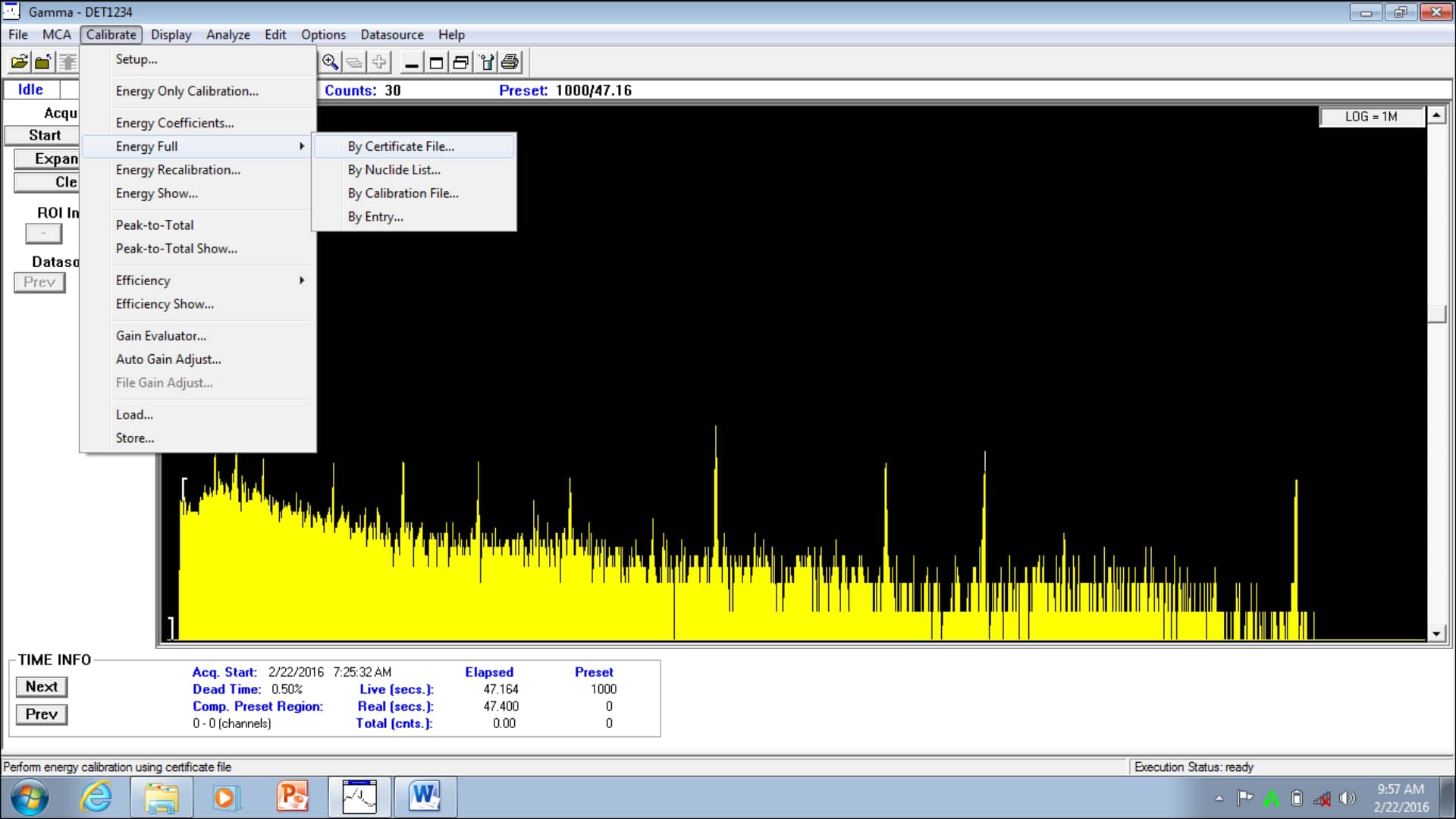Open a file using the open-folder toolbar icon
The height and width of the screenshot is (819, 1456).
[x=19, y=62]
